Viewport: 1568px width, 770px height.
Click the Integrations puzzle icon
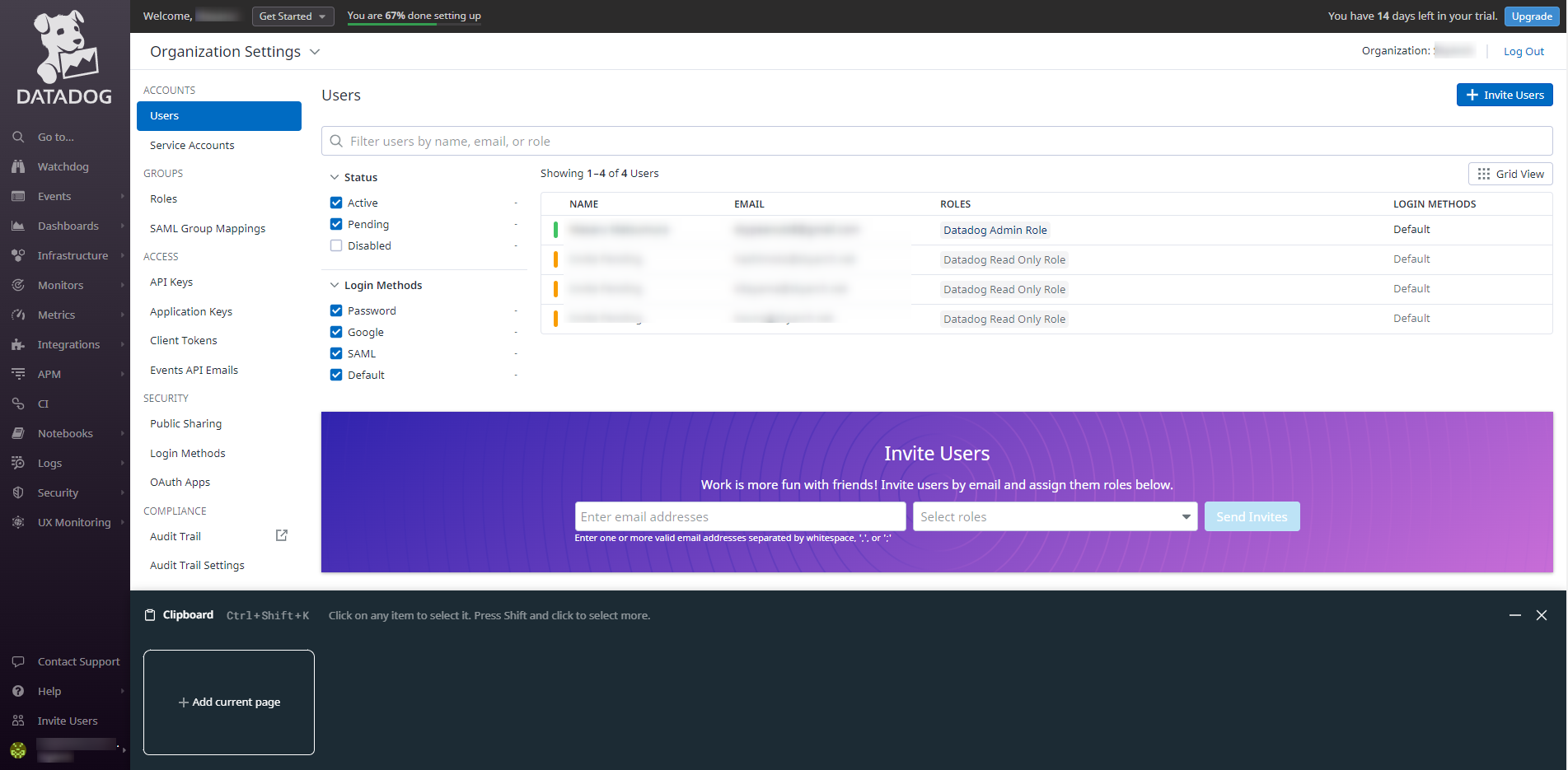[18, 344]
